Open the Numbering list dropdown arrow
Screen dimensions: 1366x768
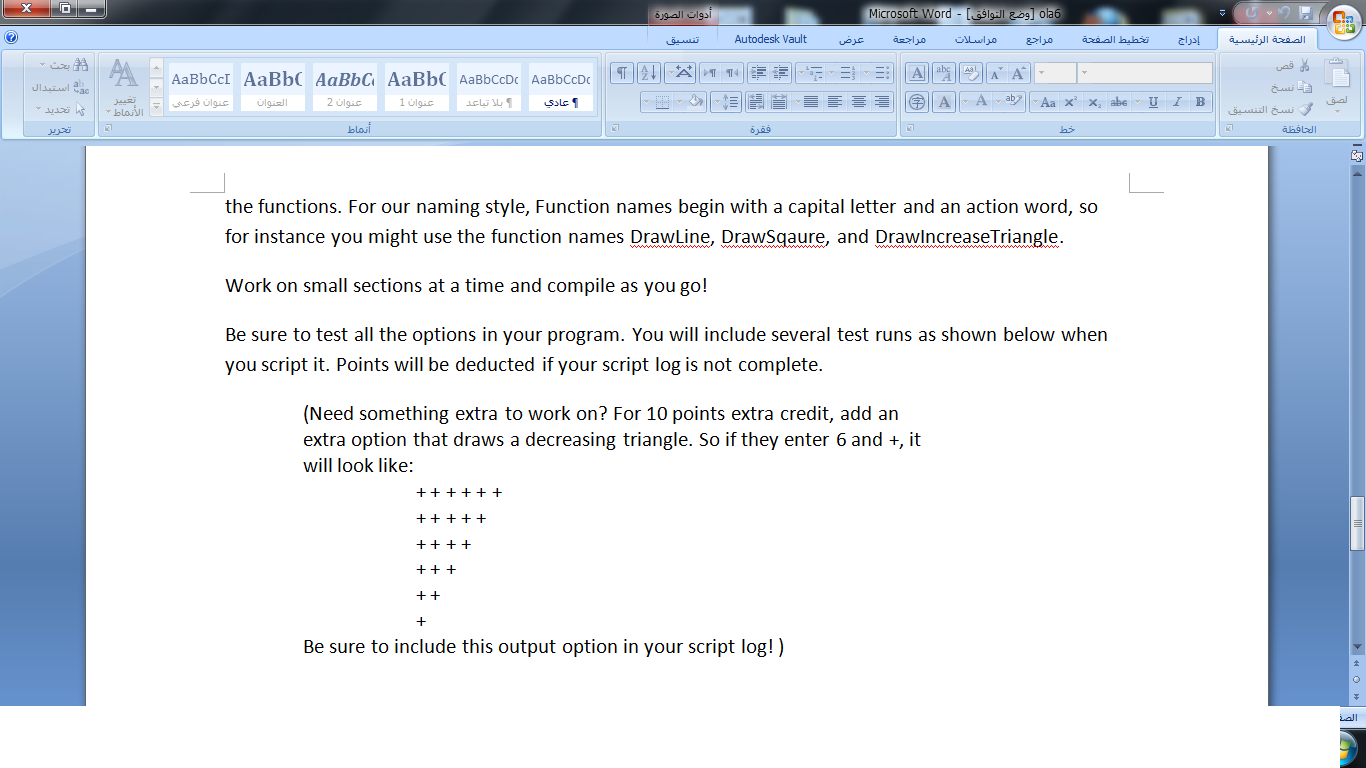coord(831,73)
